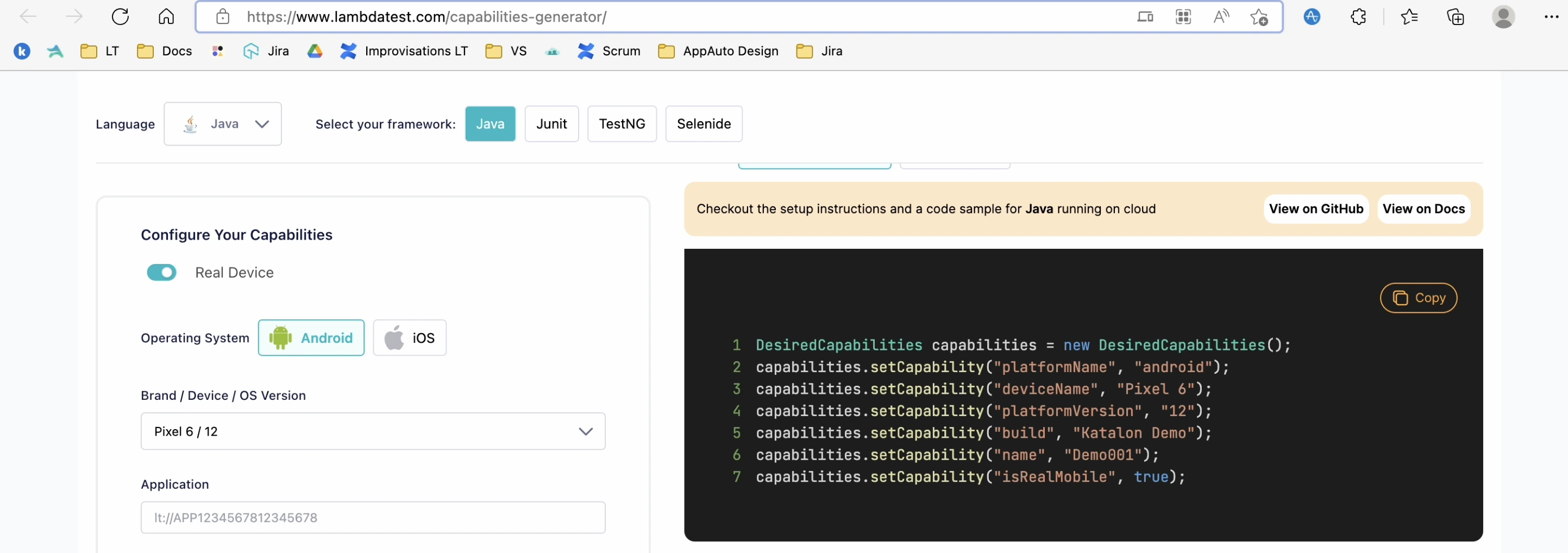1568x553 pixels.
Task: Open the Language Java dropdown
Action: pos(223,124)
